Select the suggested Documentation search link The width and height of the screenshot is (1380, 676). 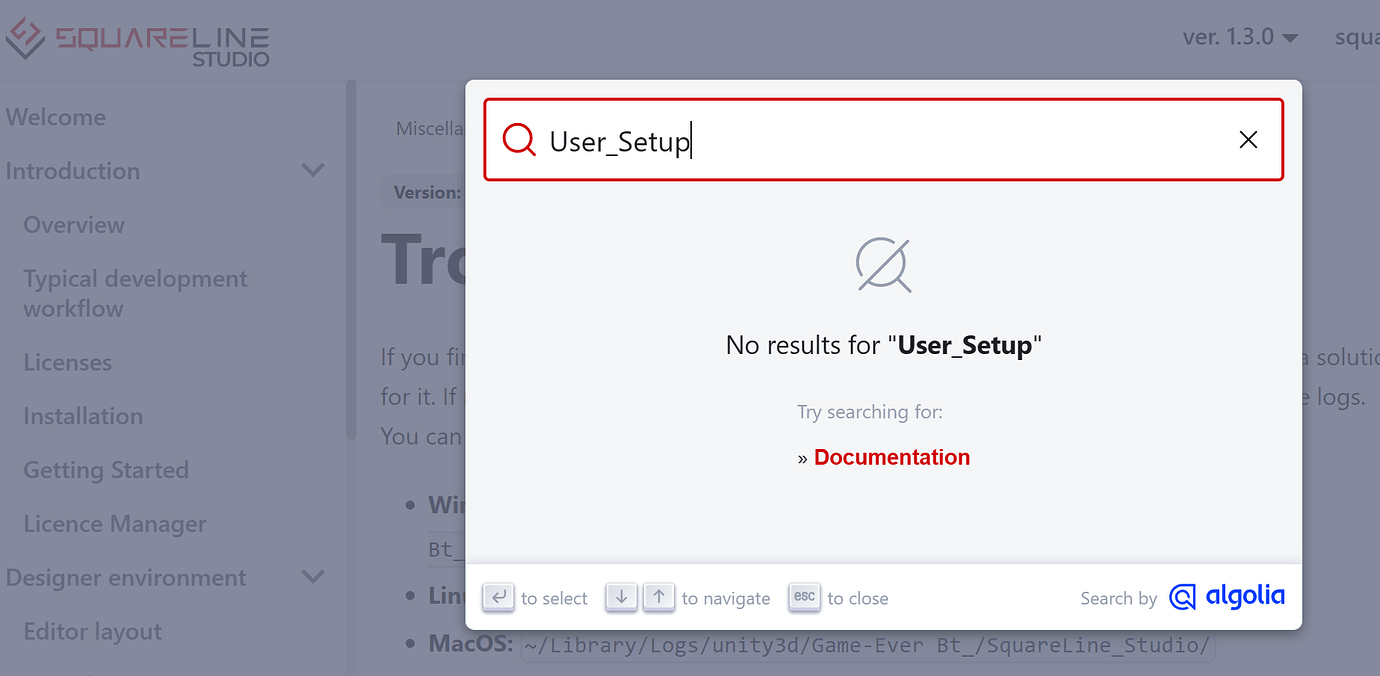coord(892,457)
